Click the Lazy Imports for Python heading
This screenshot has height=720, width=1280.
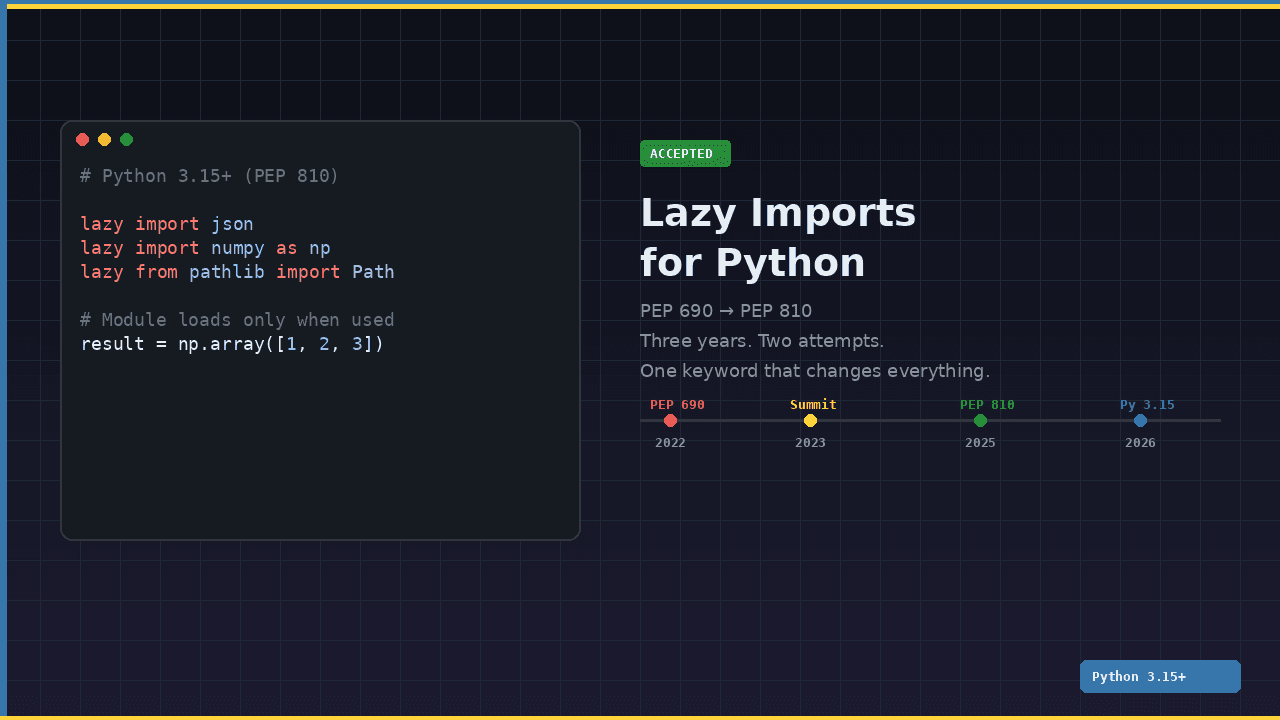778,237
